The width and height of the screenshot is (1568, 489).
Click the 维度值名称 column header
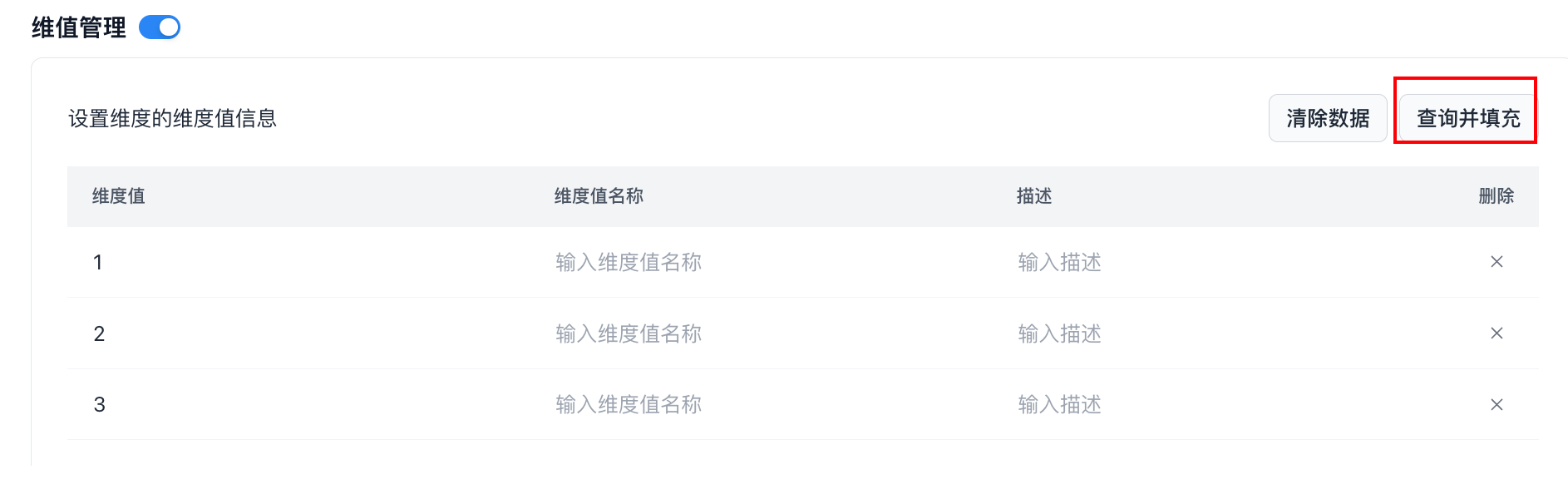[599, 196]
